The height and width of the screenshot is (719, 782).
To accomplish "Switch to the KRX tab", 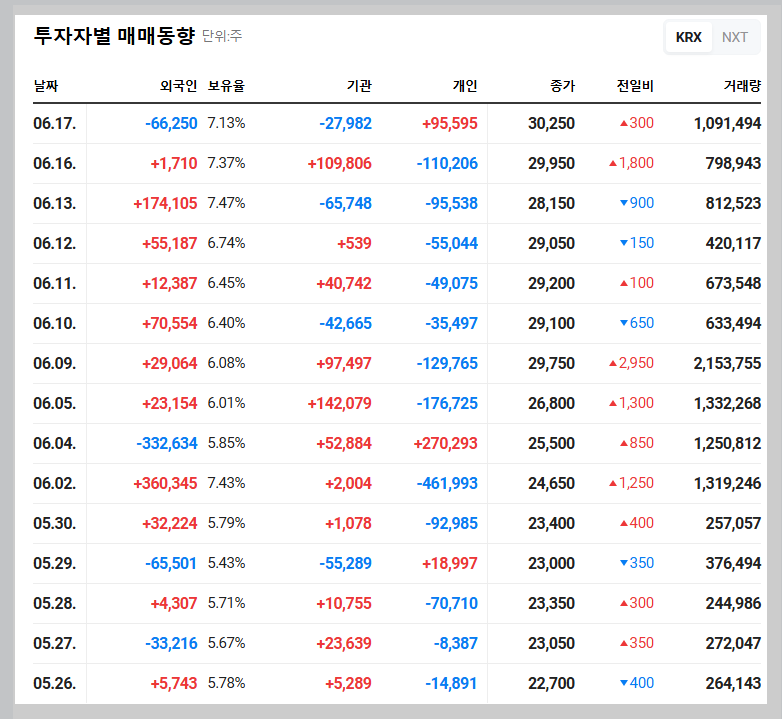I will (688, 37).
